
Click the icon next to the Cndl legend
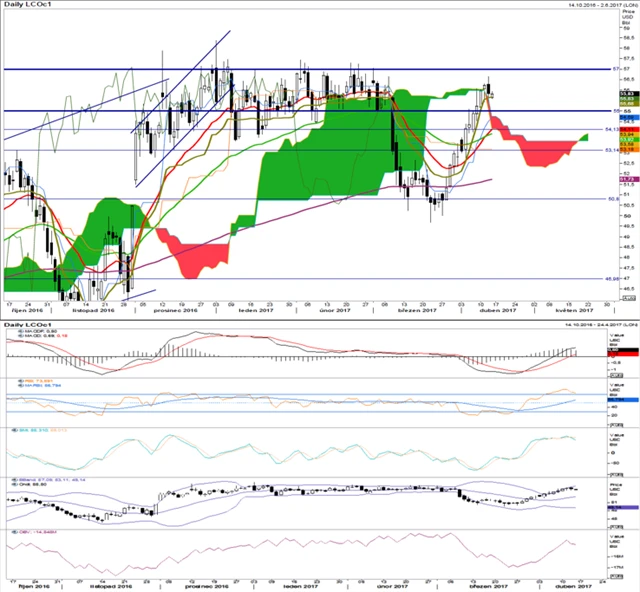point(15,485)
